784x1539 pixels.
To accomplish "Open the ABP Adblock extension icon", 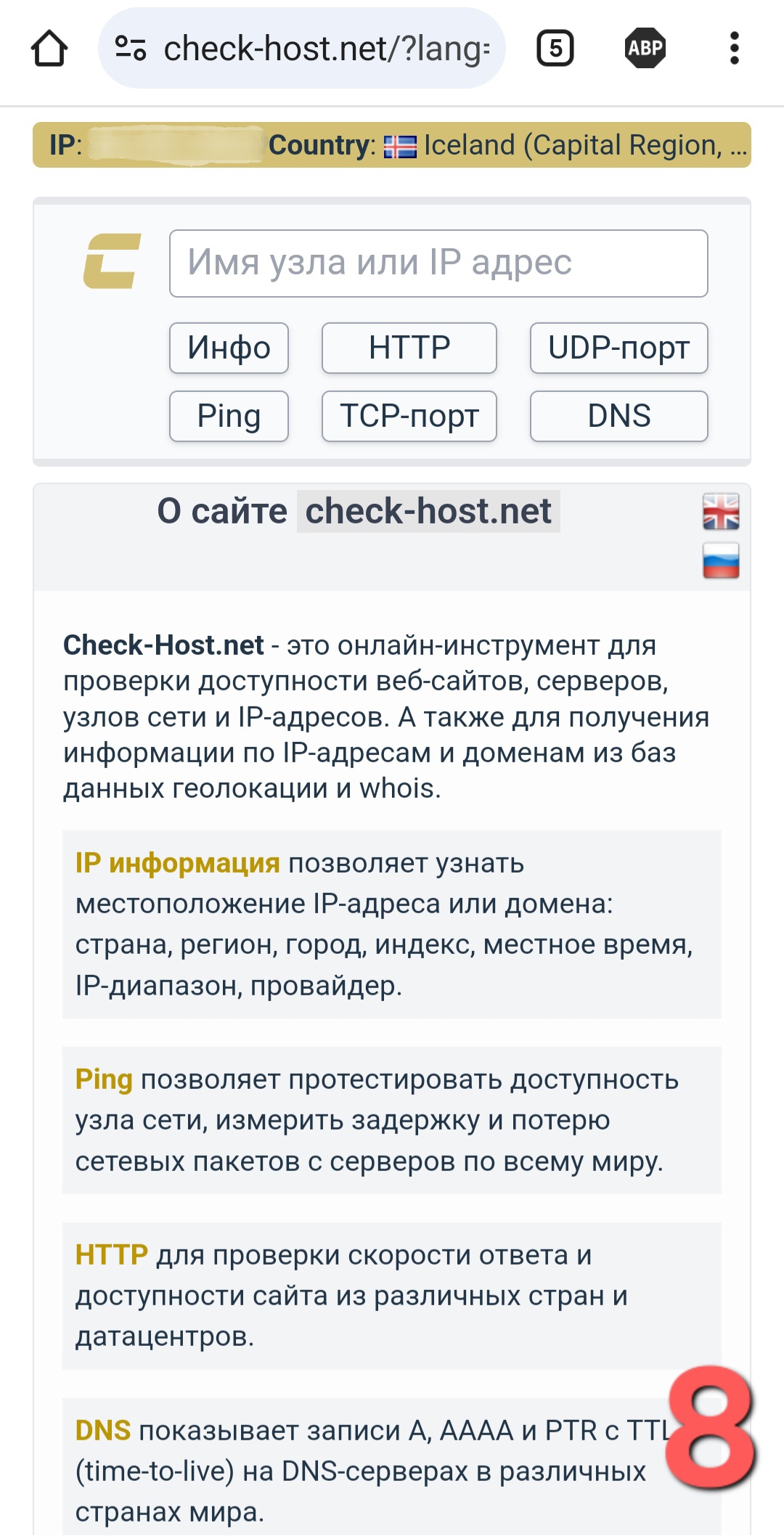I will click(x=645, y=49).
